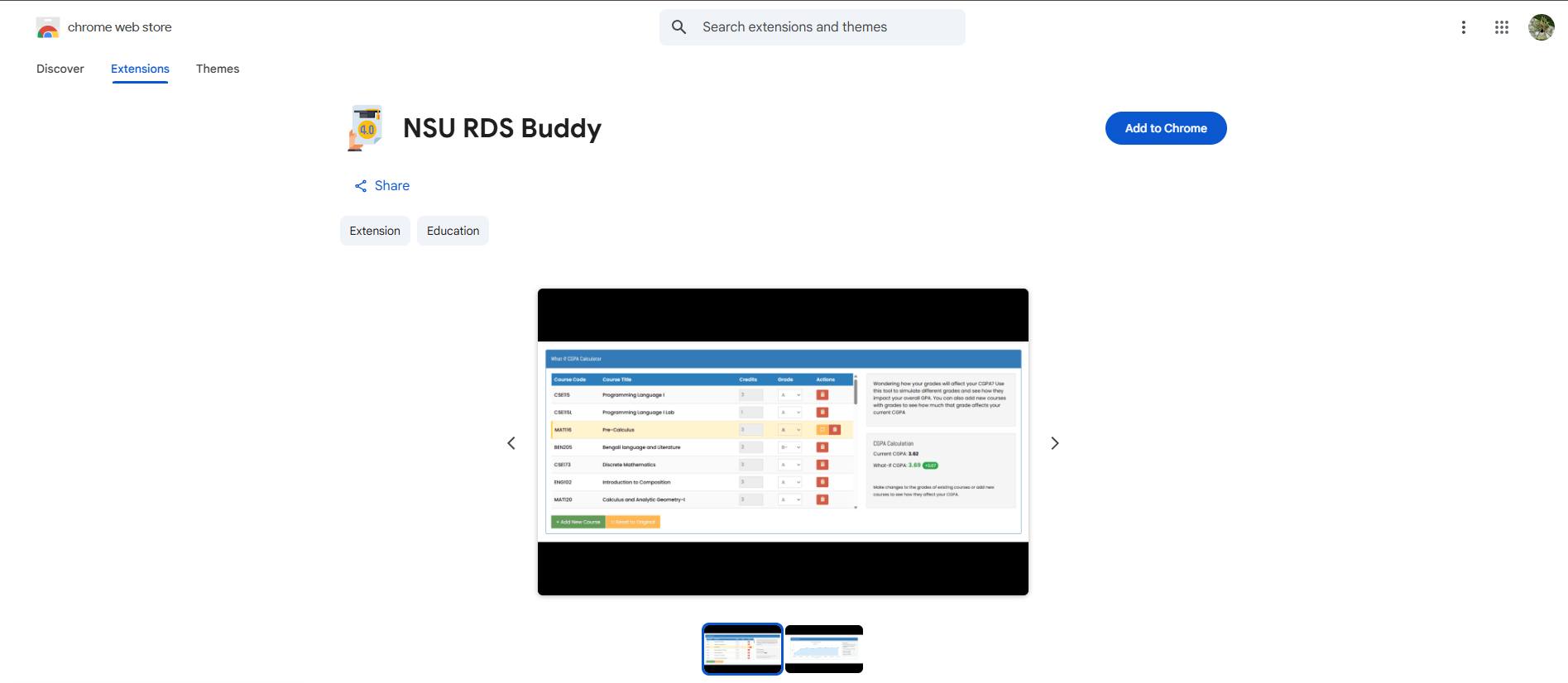
Task: Open the Education category chip
Action: (x=453, y=231)
